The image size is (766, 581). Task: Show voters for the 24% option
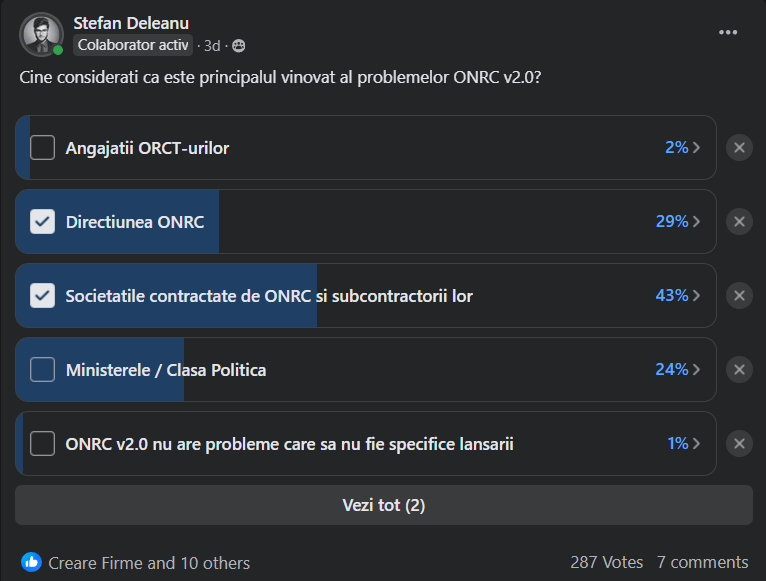[677, 370]
